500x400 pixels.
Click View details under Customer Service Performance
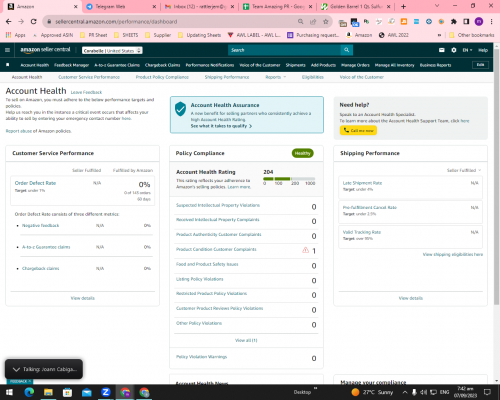pos(83,298)
